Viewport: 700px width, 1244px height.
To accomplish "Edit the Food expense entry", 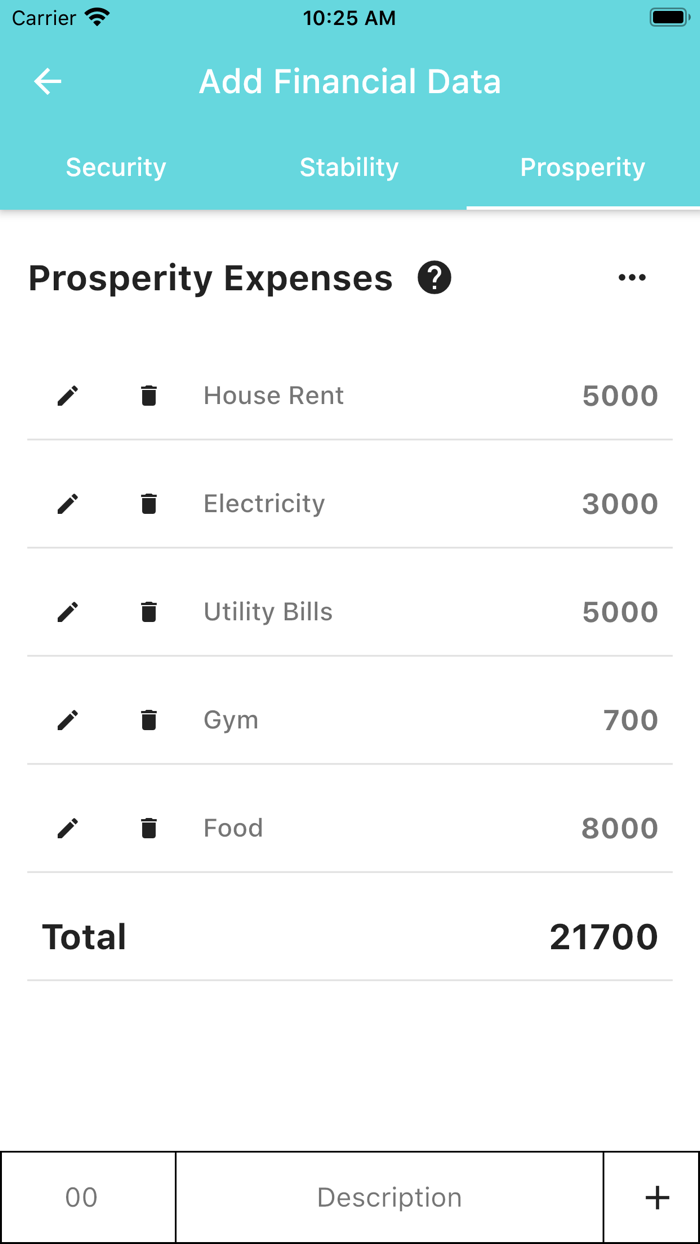I will tap(67, 827).
